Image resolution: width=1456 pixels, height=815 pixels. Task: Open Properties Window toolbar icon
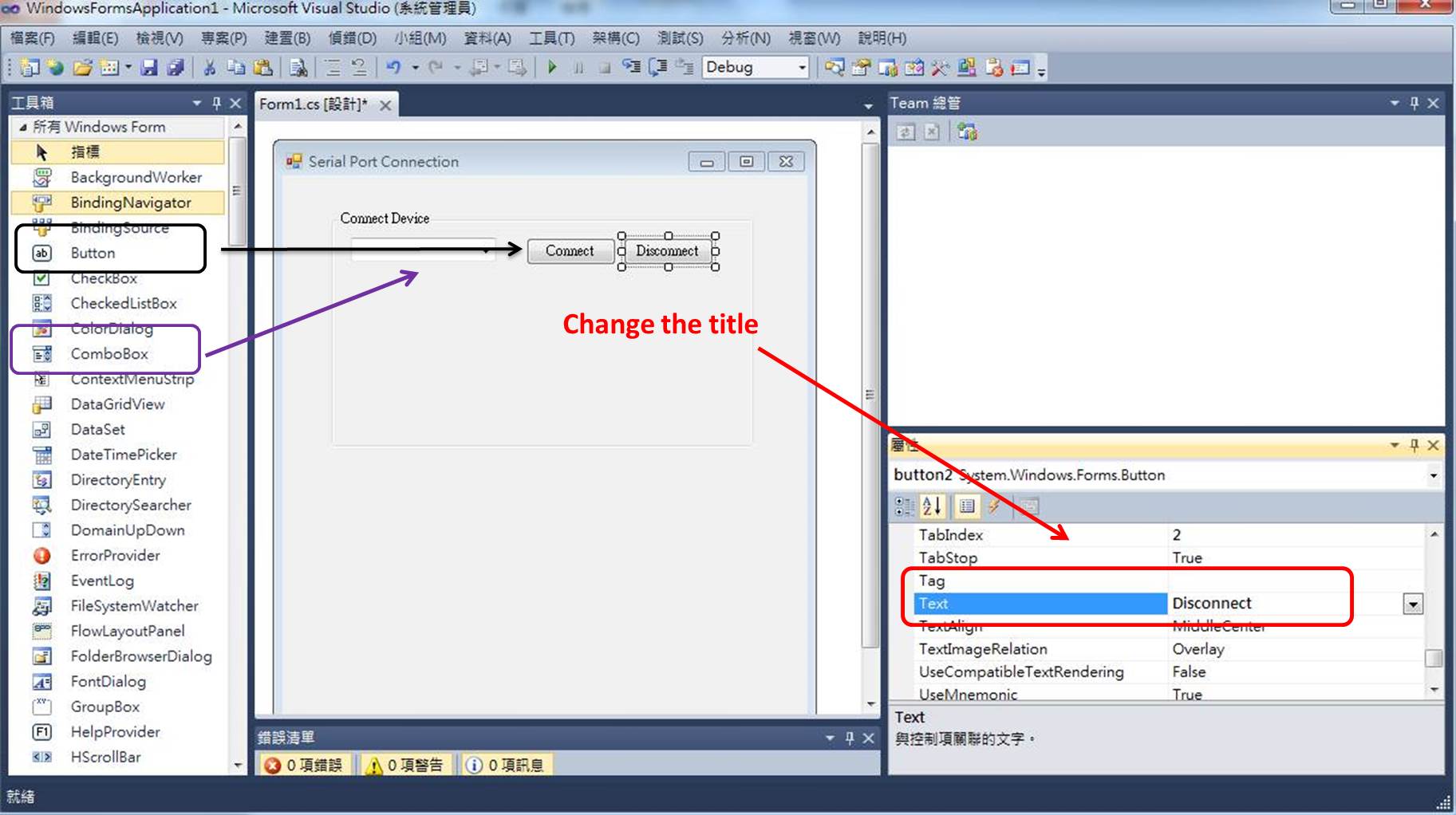coord(861,68)
